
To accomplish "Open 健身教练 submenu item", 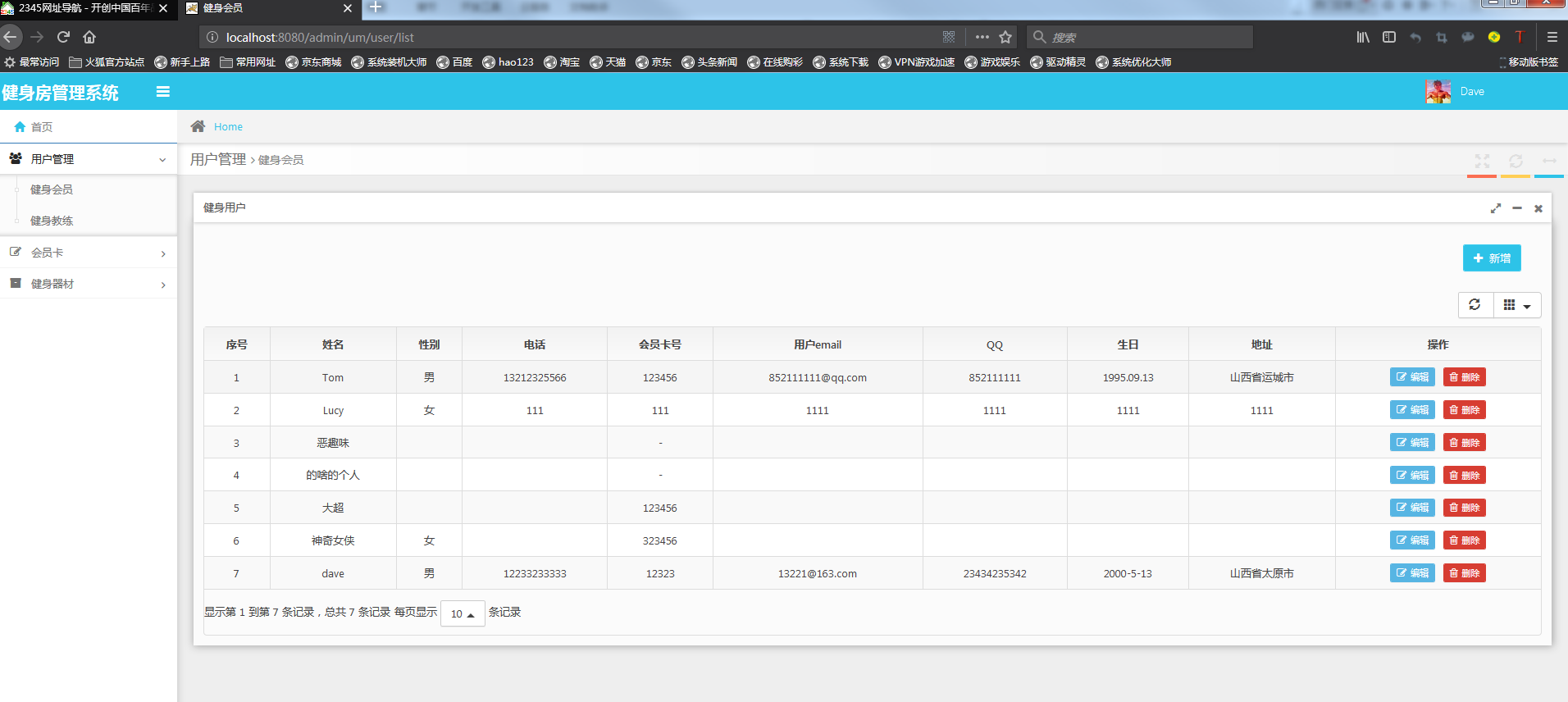I will tap(52, 221).
